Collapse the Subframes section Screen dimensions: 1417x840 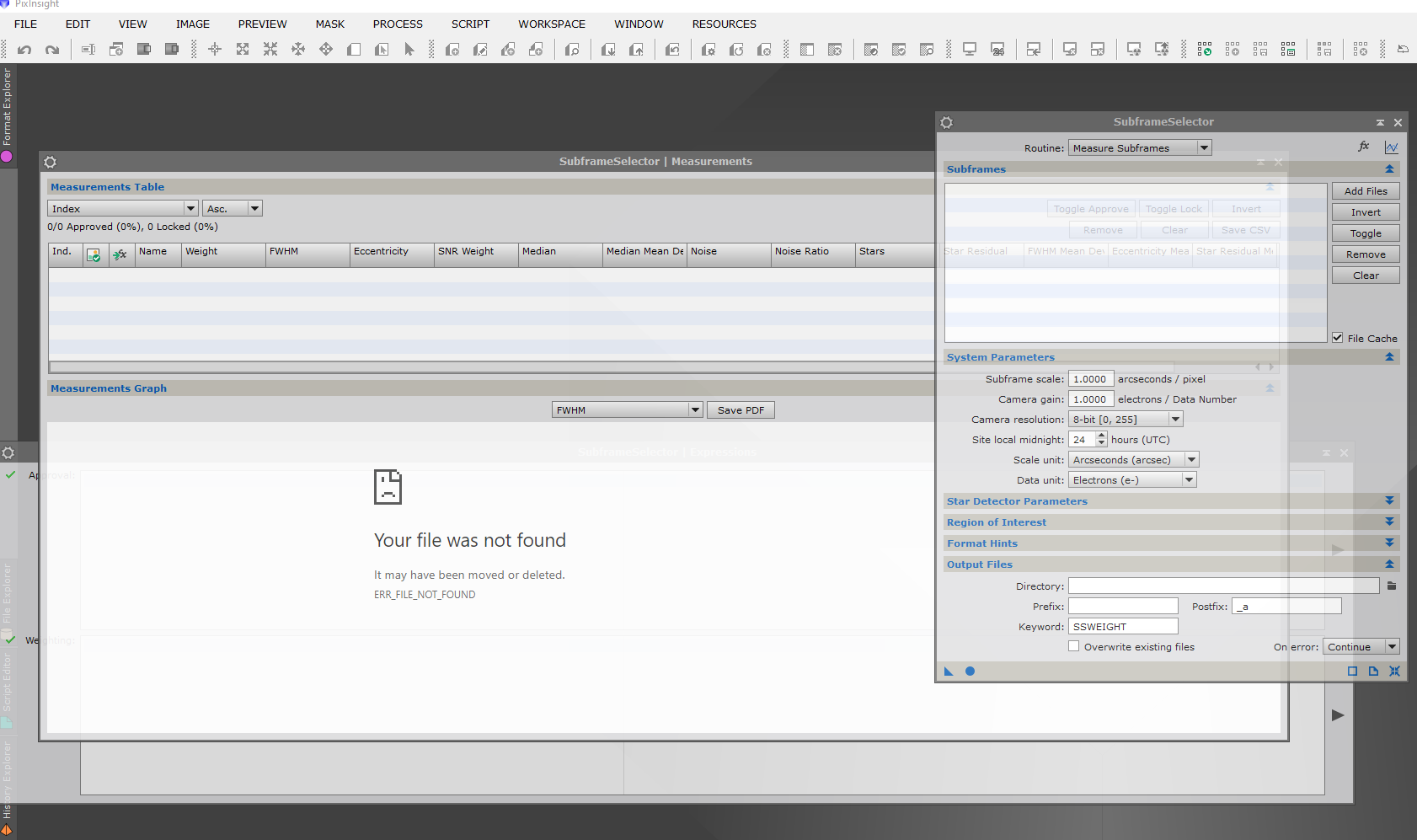tap(1389, 169)
